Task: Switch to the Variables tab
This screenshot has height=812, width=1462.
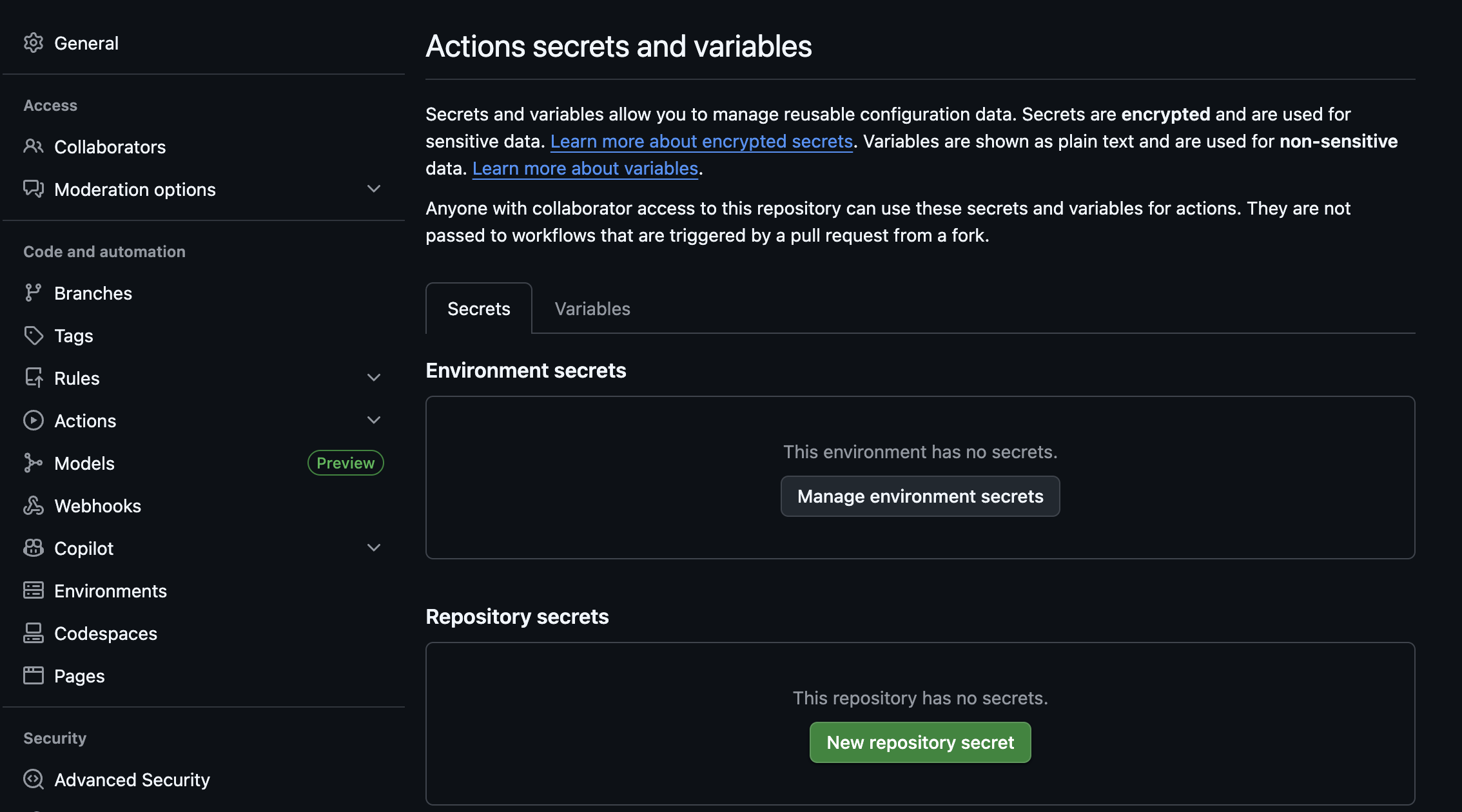Action: (x=592, y=309)
